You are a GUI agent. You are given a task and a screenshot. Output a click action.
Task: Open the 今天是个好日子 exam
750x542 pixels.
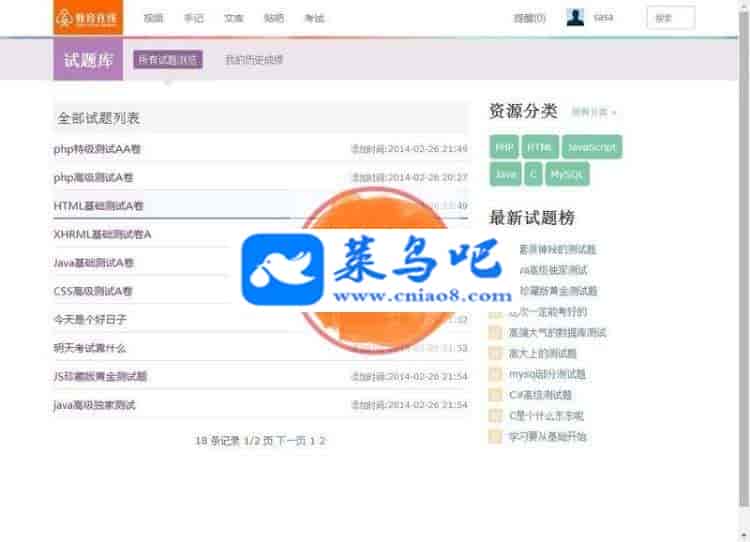click(90, 319)
